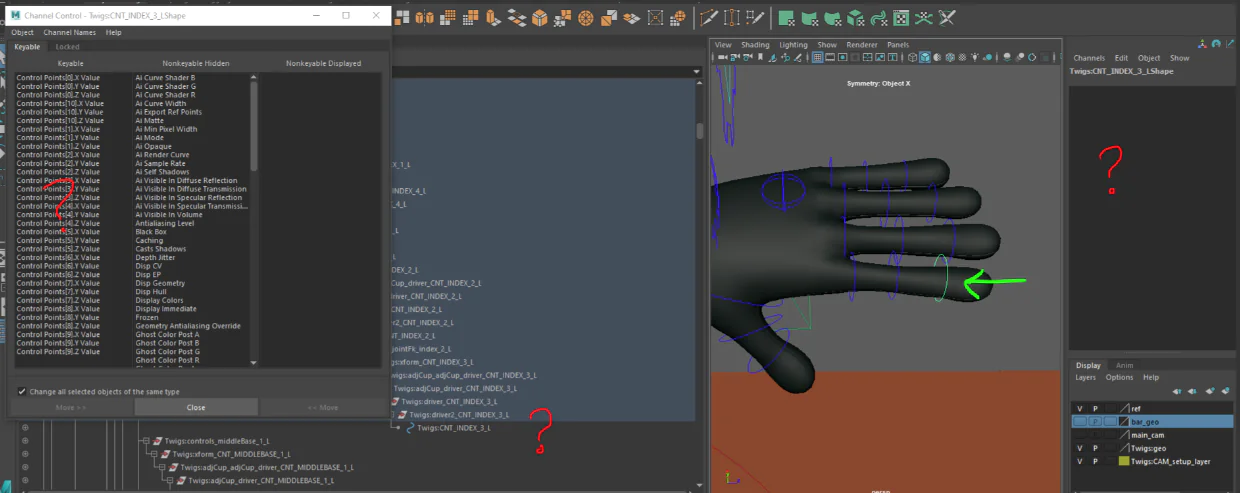The height and width of the screenshot is (493, 1240).
Task: Click the Move >> button
Action: click(x=71, y=407)
